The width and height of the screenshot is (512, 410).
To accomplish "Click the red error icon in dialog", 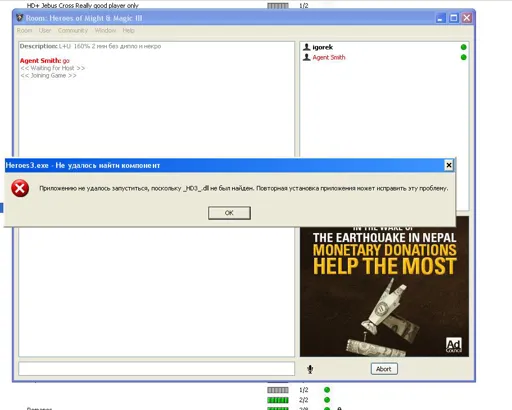I will tap(20, 188).
